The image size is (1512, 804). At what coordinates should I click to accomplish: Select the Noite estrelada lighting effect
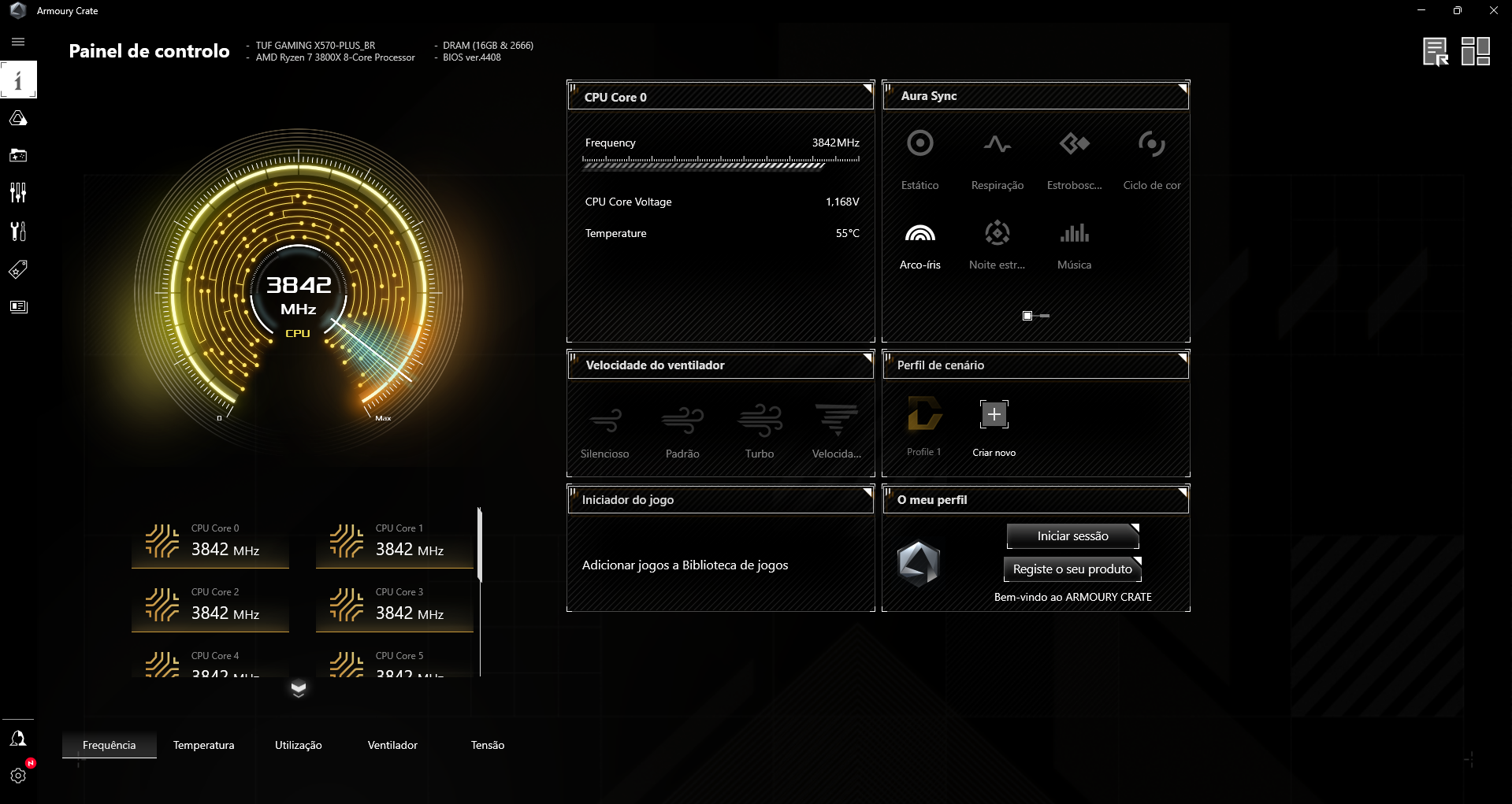997,245
